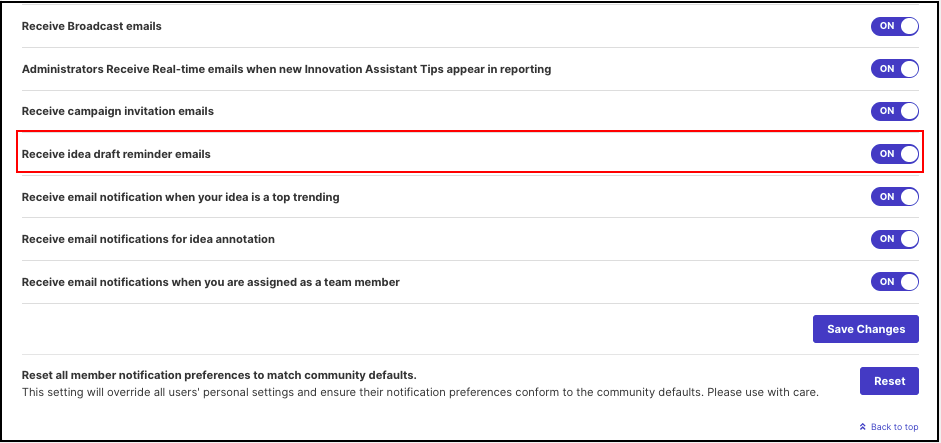Turn off team member assignment notification toggle

click(x=895, y=282)
